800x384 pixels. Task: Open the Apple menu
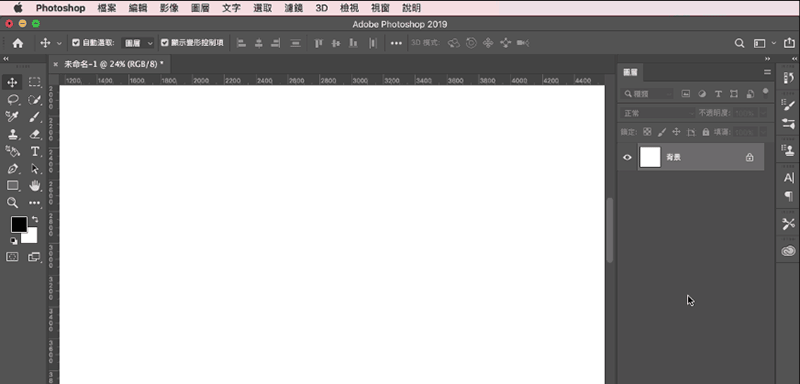point(18,8)
